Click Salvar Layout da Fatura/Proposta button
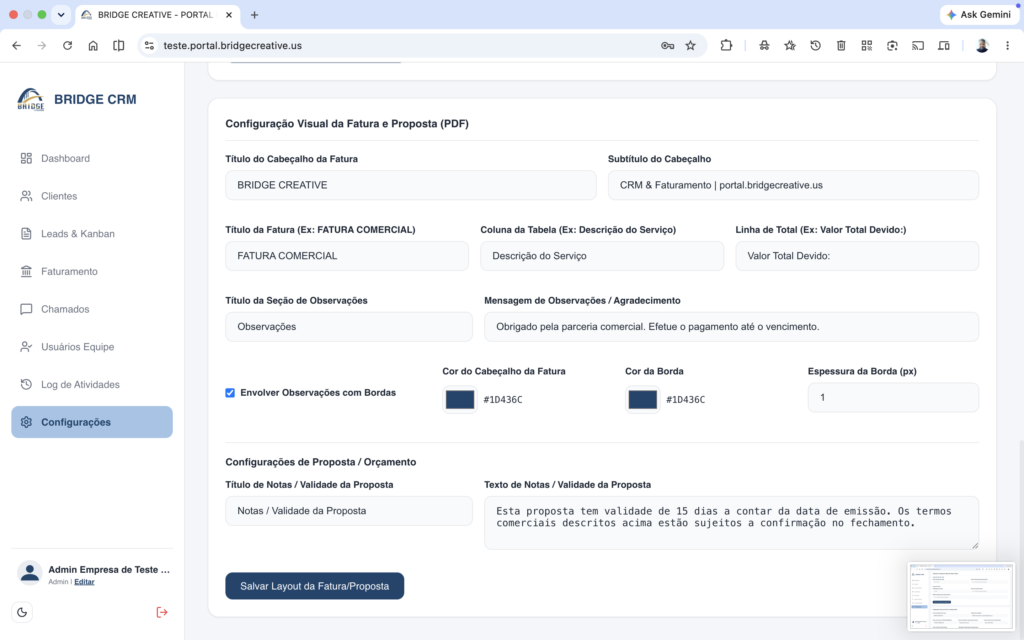Viewport: 1024px width, 640px height. coord(315,586)
